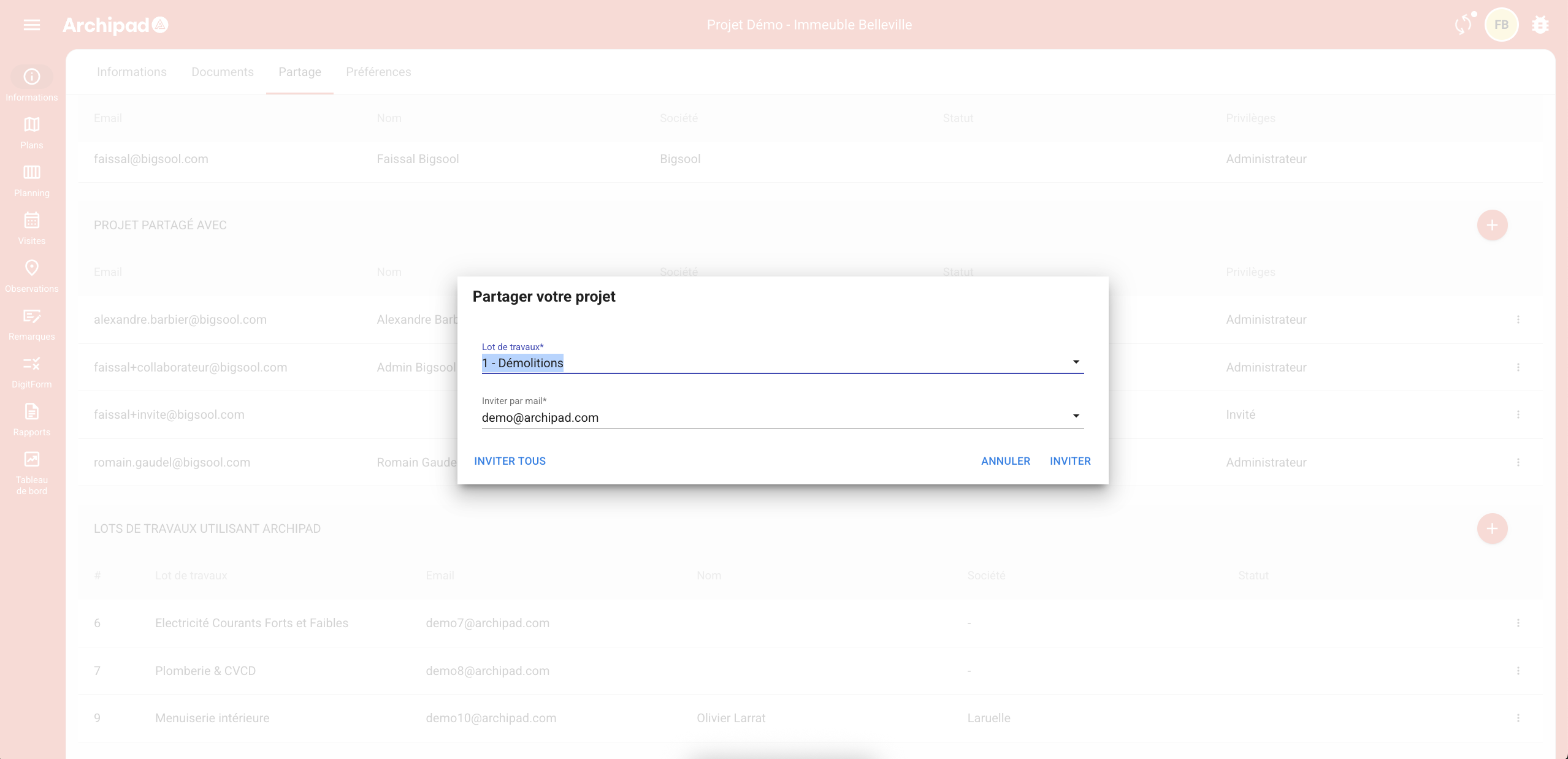
Task: Open the Remarques sidebar icon
Action: 32,316
